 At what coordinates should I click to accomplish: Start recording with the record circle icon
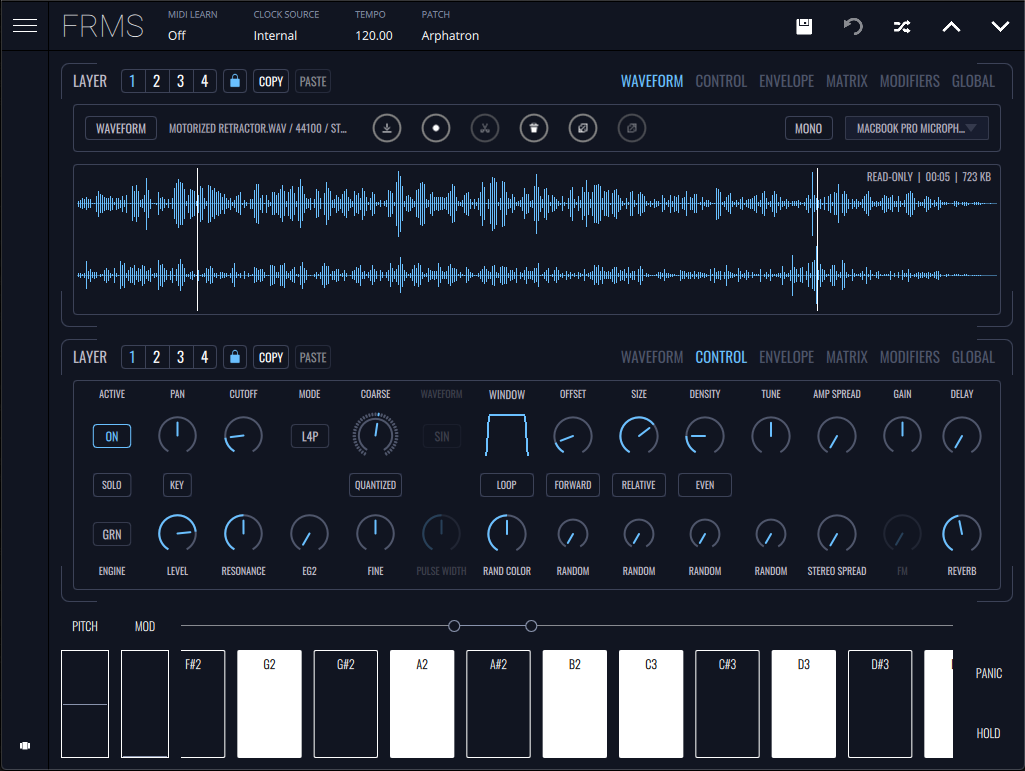[x=436, y=129]
